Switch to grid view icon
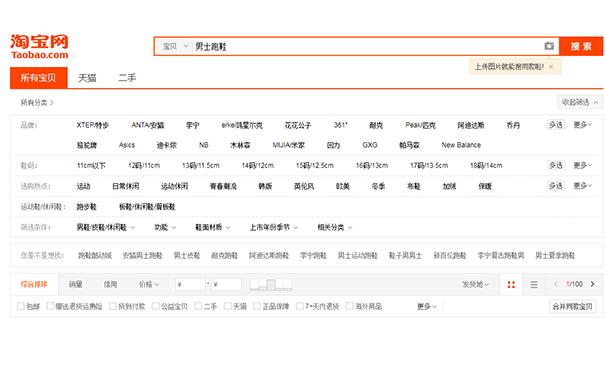The width and height of the screenshot is (605, 375). pyautogui.click(x=511, y=285)
